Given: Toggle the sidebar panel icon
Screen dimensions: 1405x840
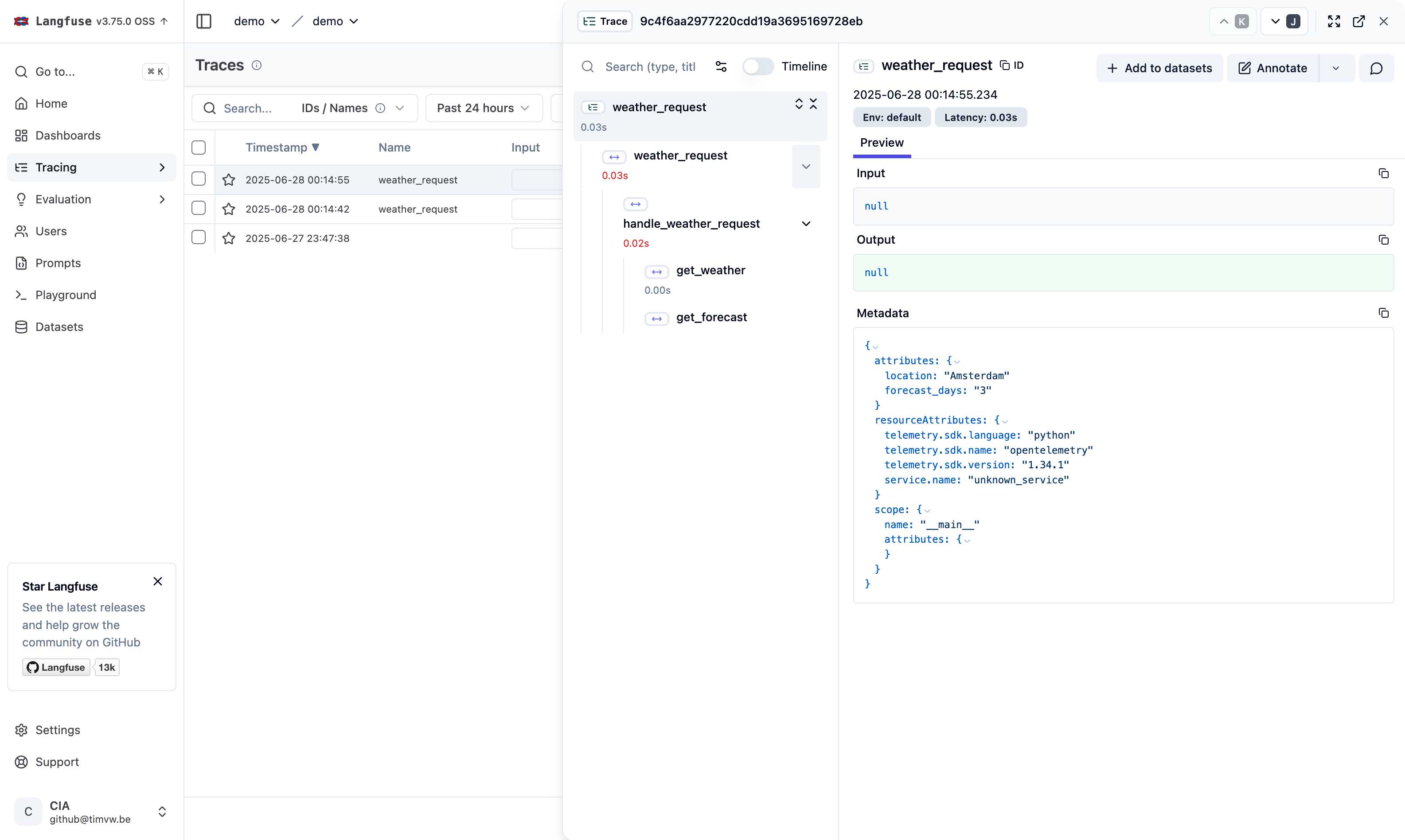Looking at the screenshot, I should tap(204, 21).
